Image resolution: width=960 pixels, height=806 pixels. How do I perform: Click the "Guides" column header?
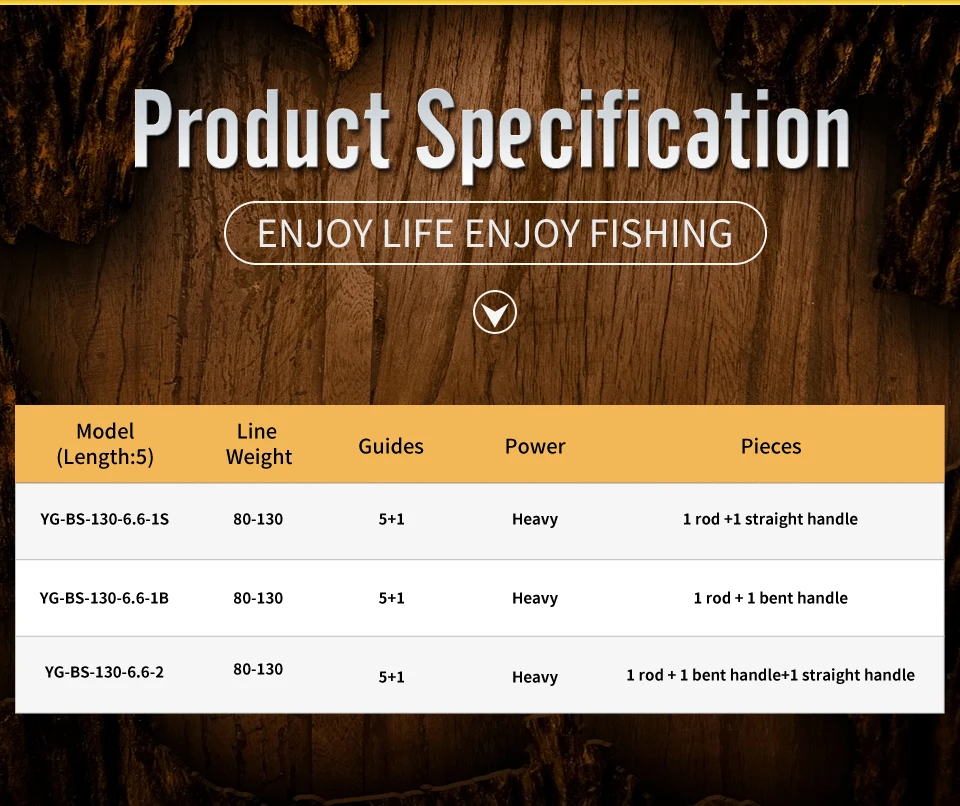point(391,446)
